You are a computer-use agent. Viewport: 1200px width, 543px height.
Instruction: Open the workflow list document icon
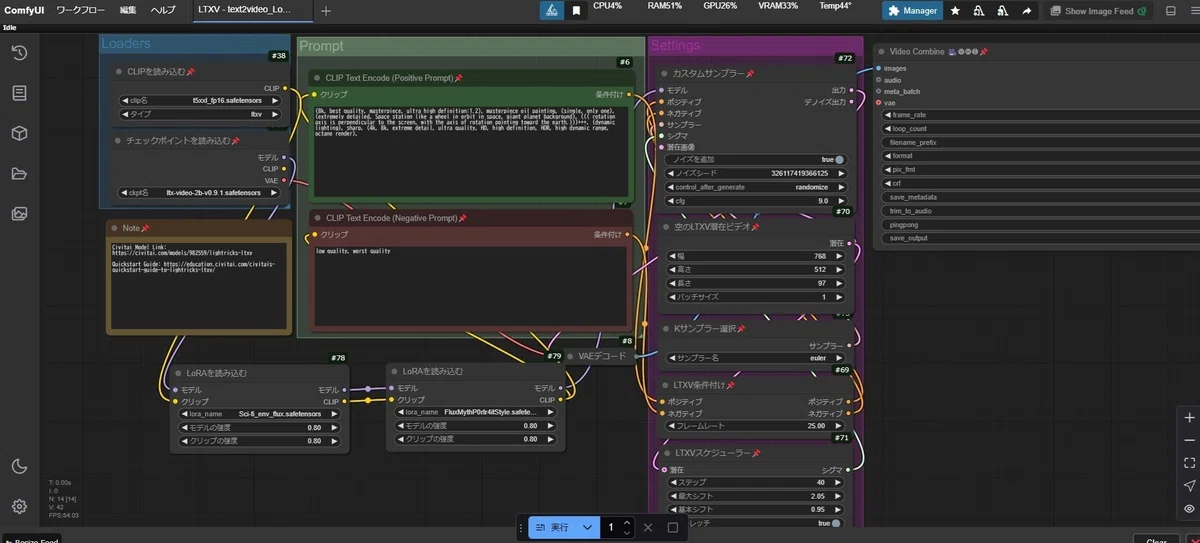(x=19, y=93)
